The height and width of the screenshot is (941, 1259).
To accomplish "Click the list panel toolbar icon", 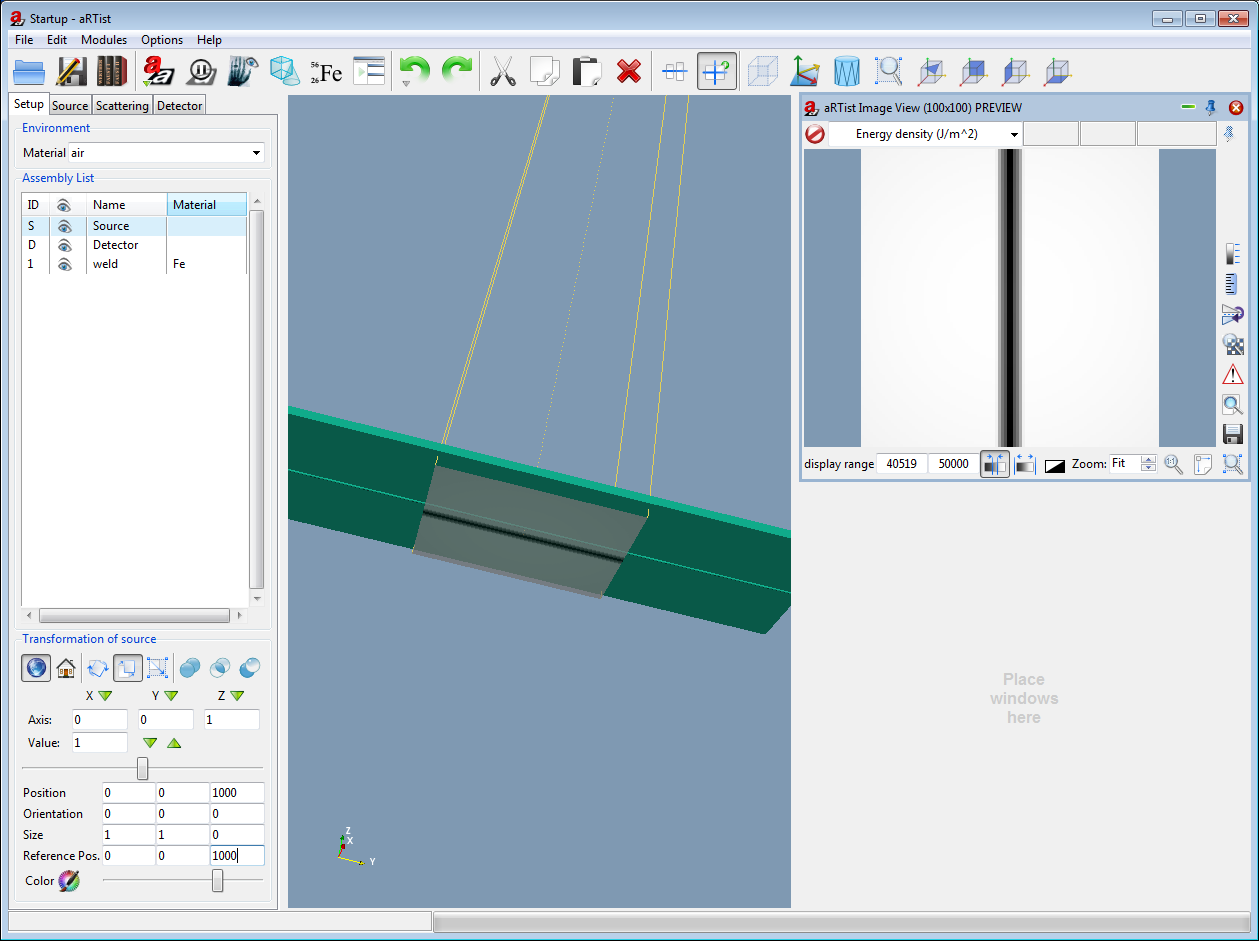I will click(369, 71).
